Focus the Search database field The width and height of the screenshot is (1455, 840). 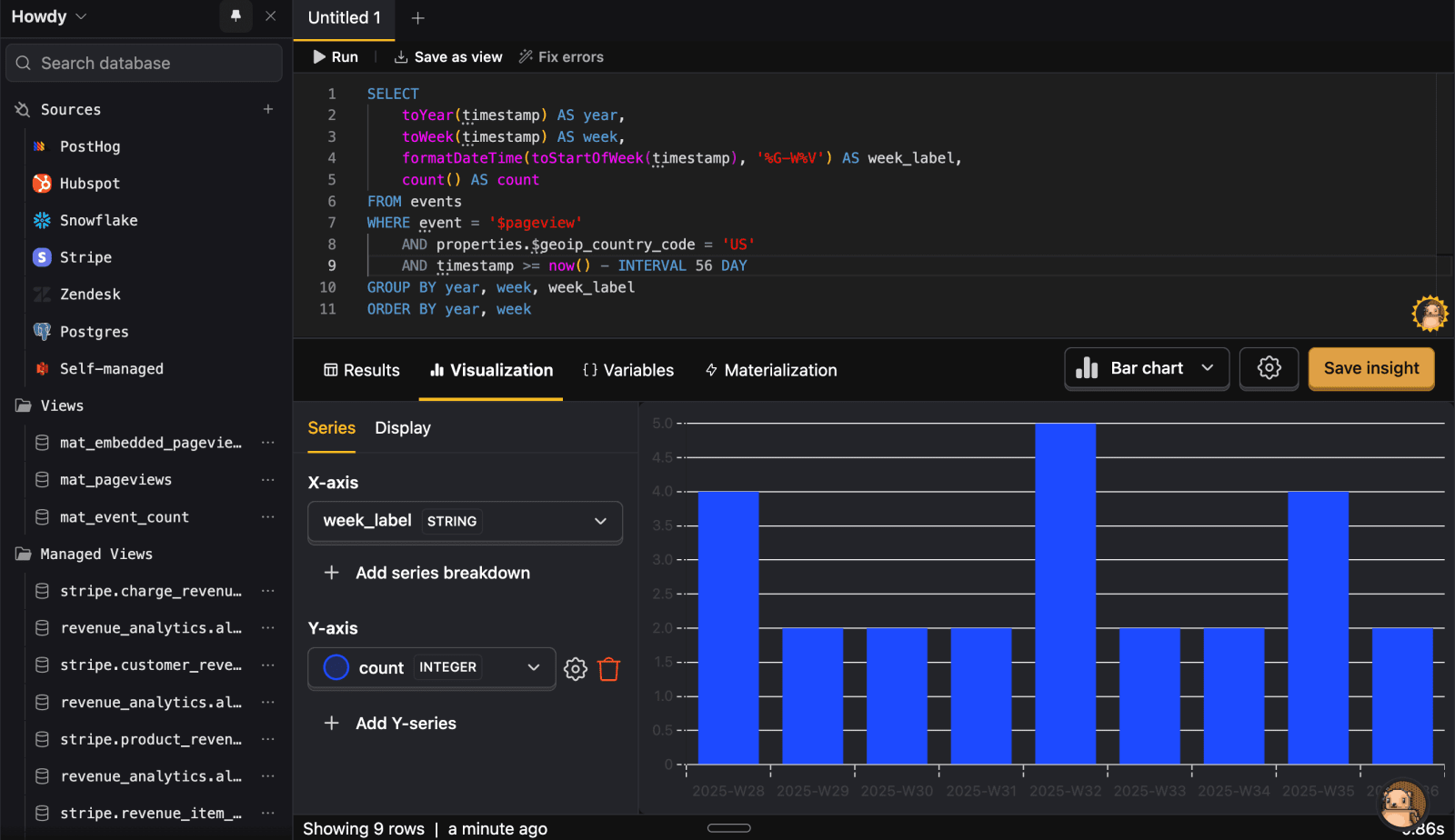[x=145, y=63]
